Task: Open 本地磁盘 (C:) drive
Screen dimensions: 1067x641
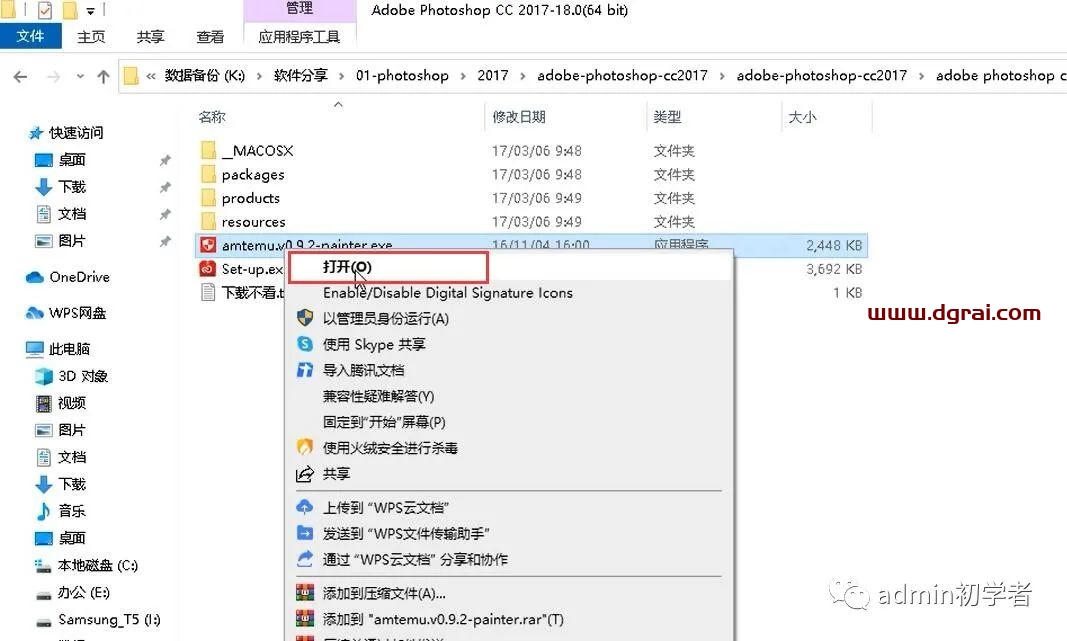Action: pyautogui.click(x=97, y=565)
